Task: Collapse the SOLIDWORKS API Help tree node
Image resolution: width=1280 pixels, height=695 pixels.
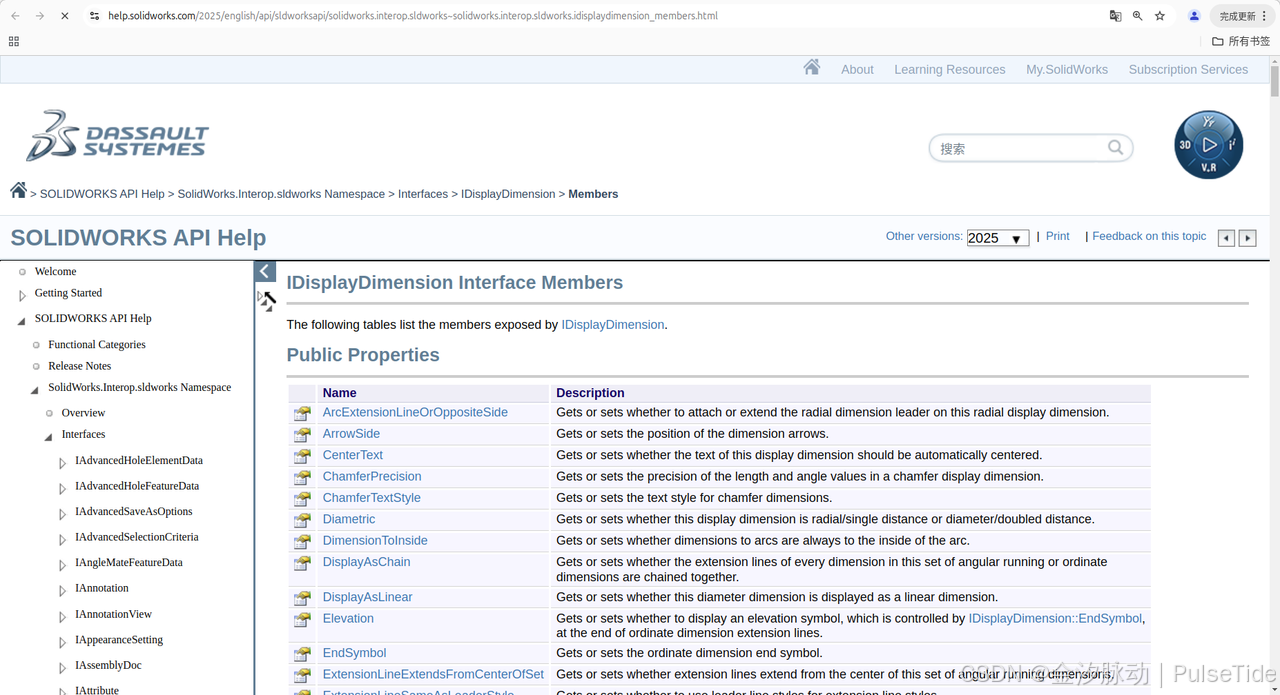Action: tap(23, 320)
